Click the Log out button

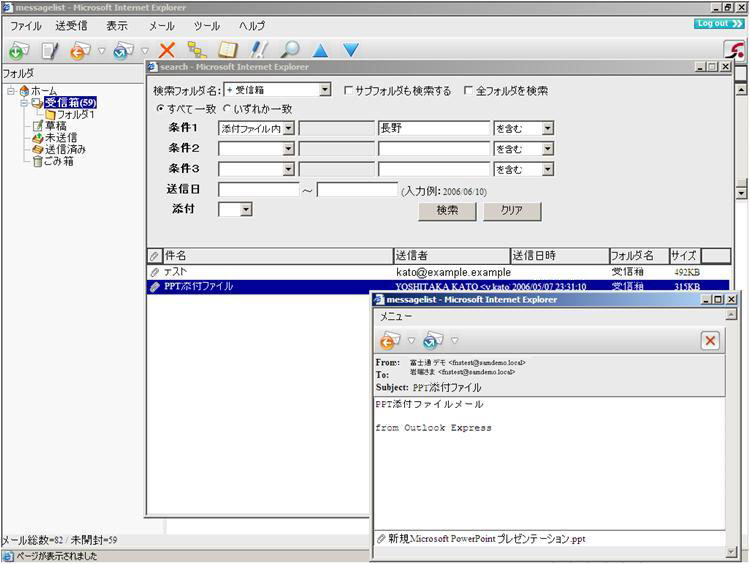coord(719,23)
